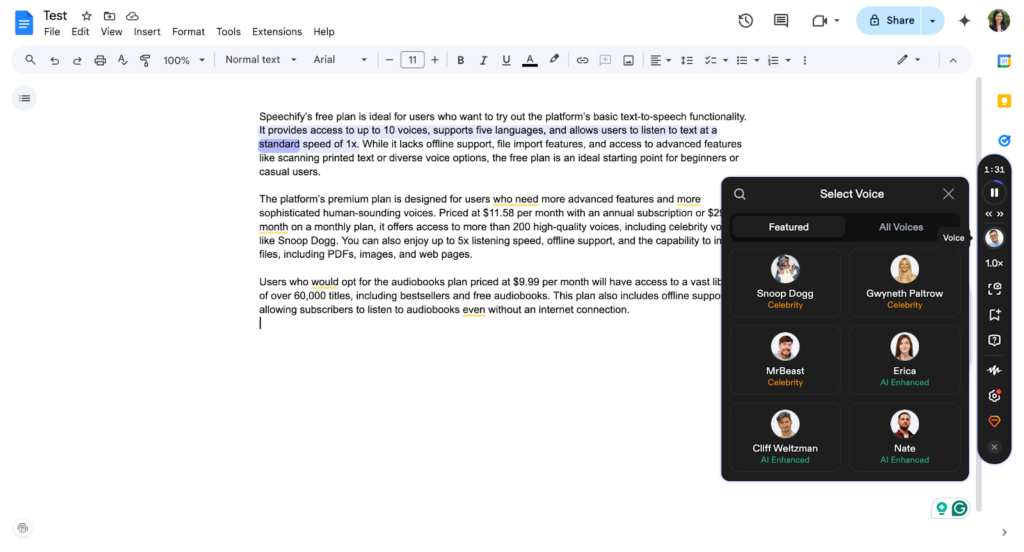Star the Test document
Viewport: 1024px width, 552px height.
[86, 16]
